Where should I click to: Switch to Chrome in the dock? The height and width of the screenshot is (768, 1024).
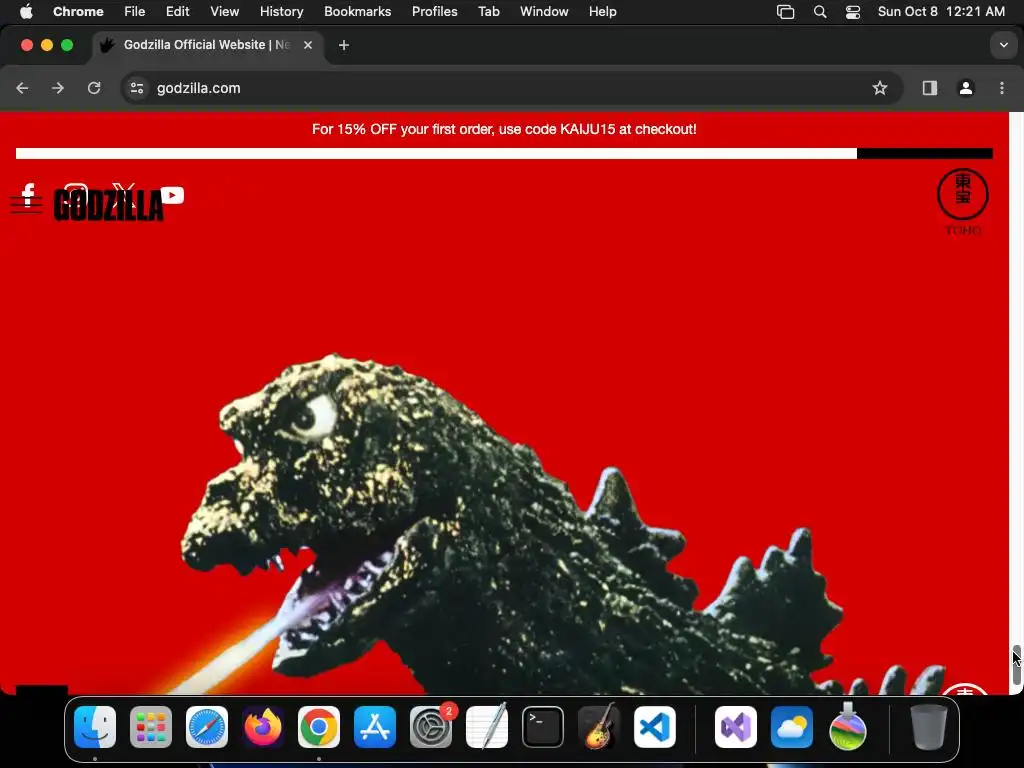(x=319, y=727)
